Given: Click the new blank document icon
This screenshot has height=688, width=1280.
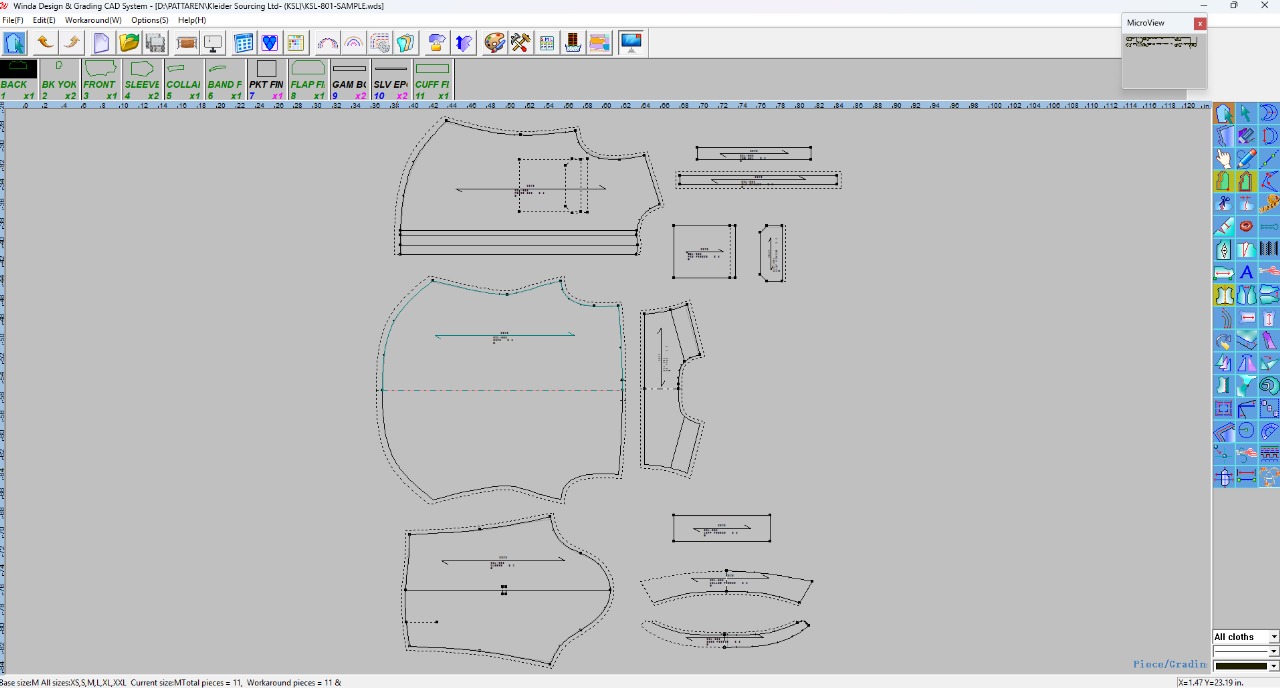Looking at the screenshot, I should [101, 43].
